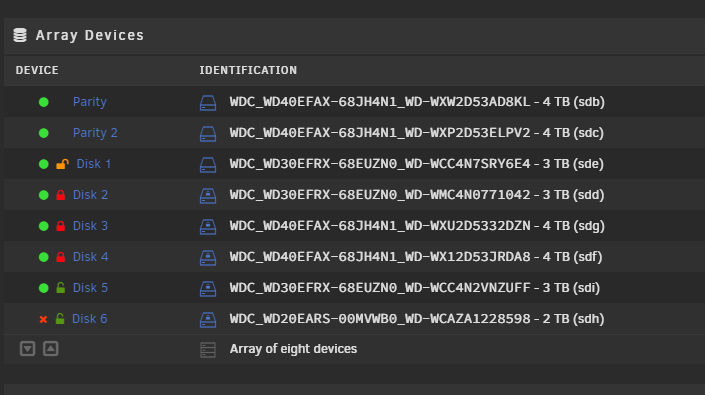Screen dimensions: 705x395
Task: Click the up arrow button below the device list
Action: point(51,349)
